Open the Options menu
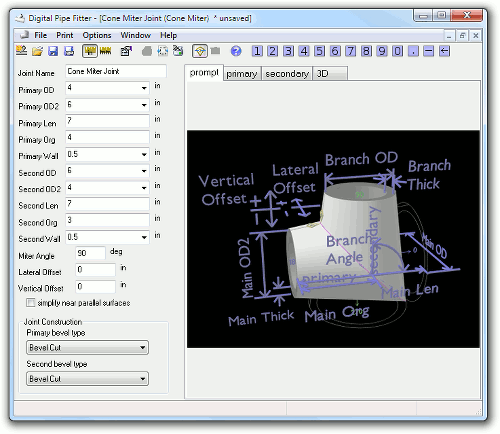 (x=97, y=35)
